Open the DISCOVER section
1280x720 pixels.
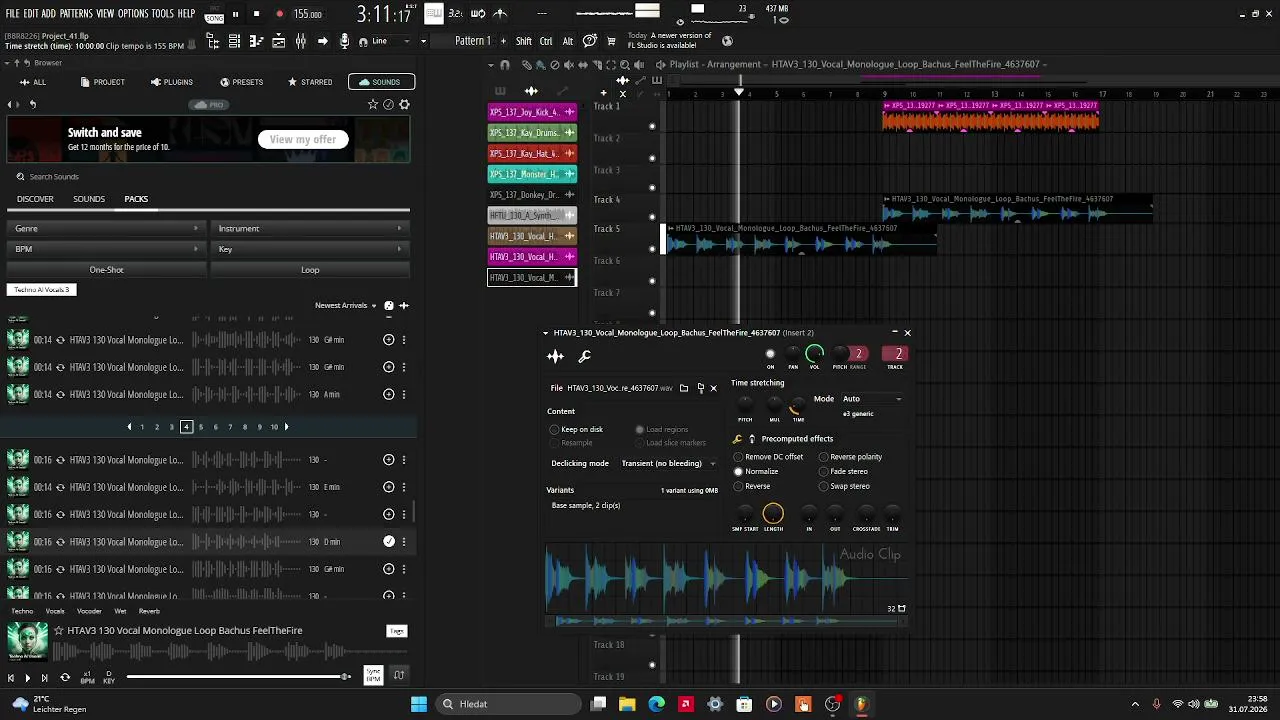pos(35,199)
